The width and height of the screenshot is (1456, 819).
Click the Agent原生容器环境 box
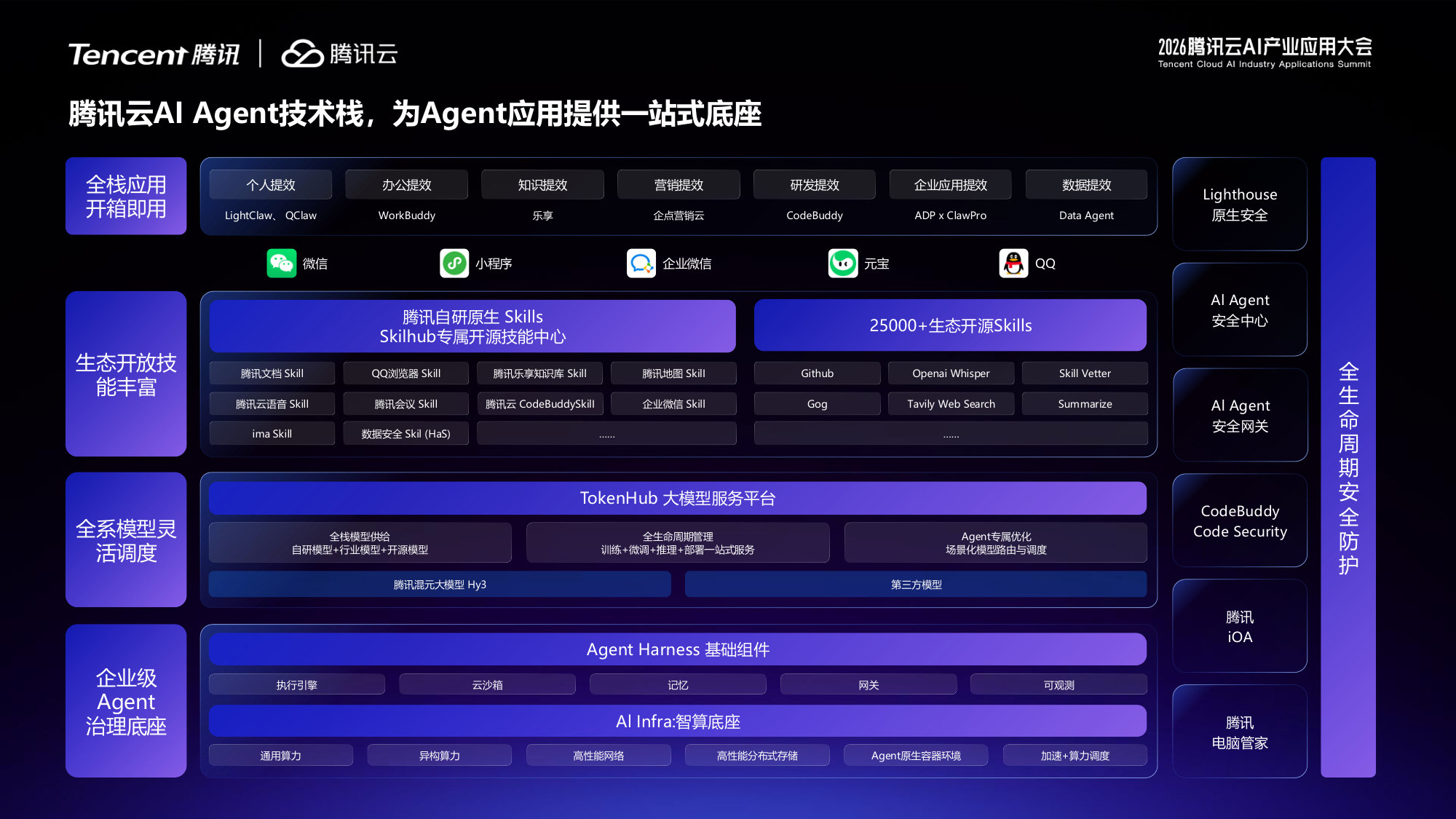pos(916,756)
